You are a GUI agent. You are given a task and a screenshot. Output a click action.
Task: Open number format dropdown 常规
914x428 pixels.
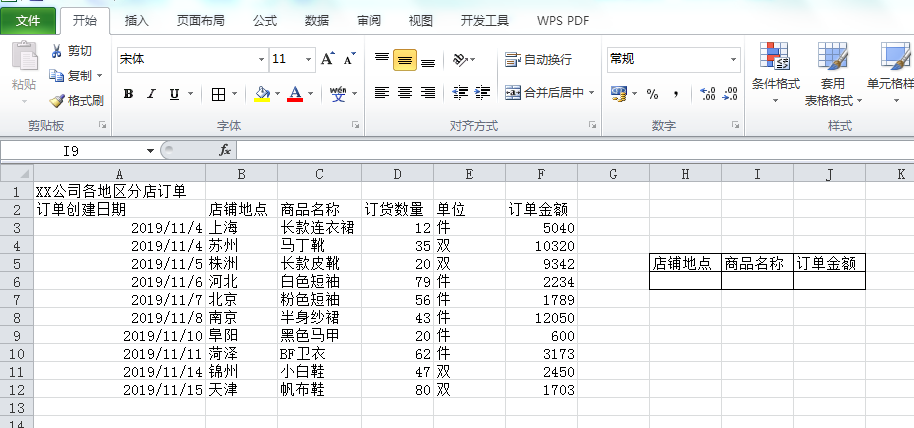pos(733,59)
